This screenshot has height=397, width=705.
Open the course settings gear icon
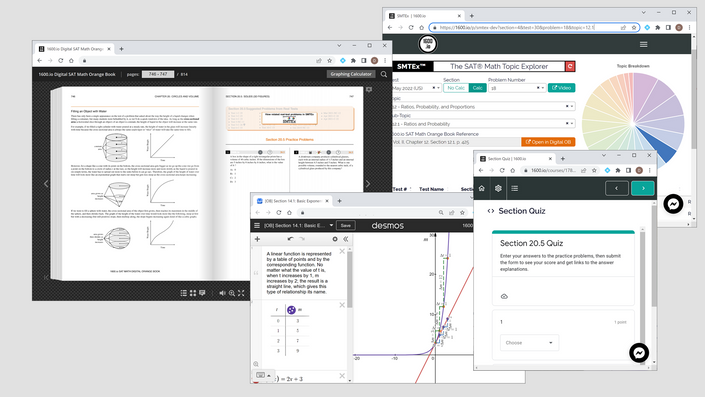click(x=498, y=188)
